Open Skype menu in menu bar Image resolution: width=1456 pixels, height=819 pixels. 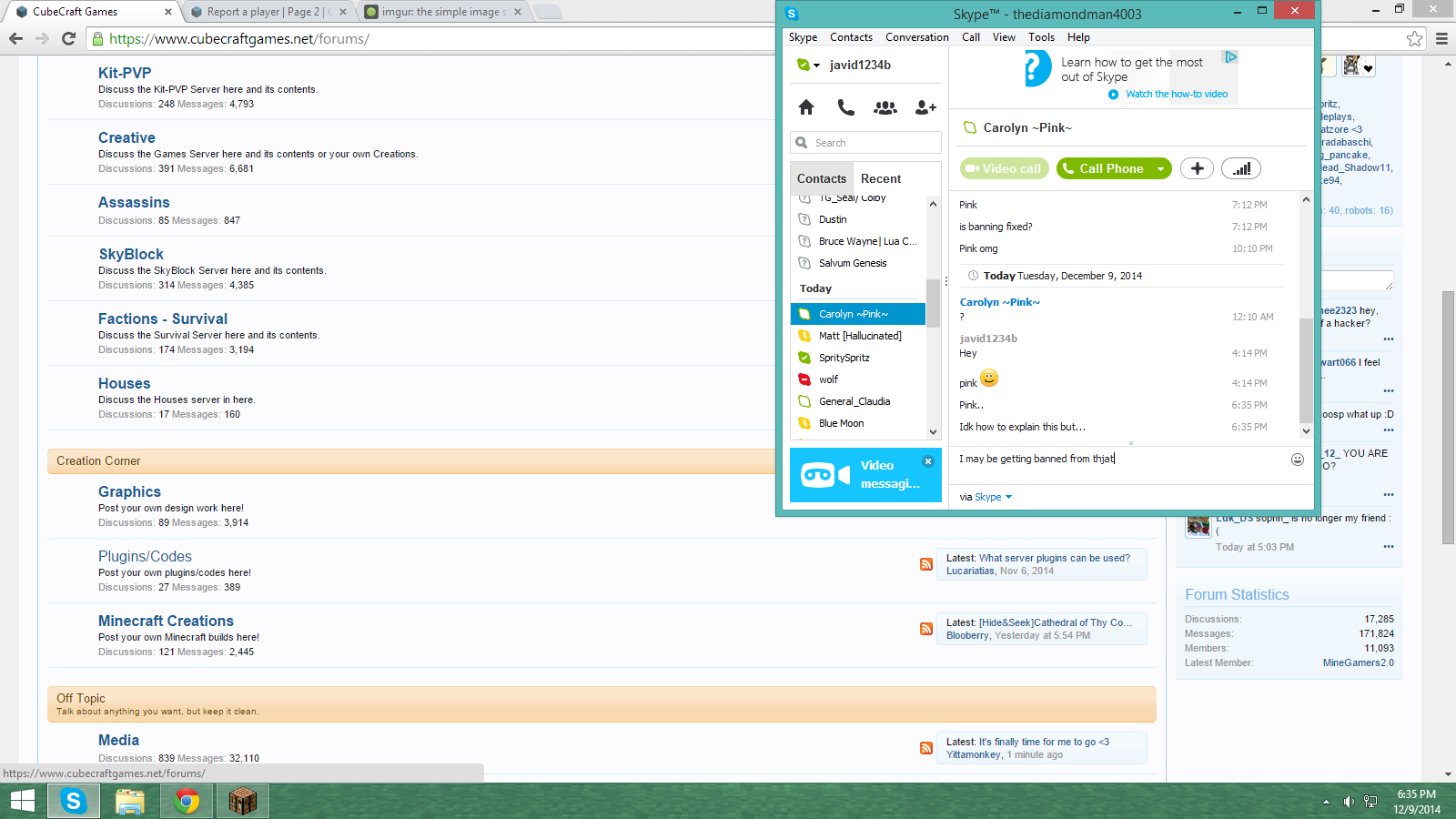[x=803, y=37]
